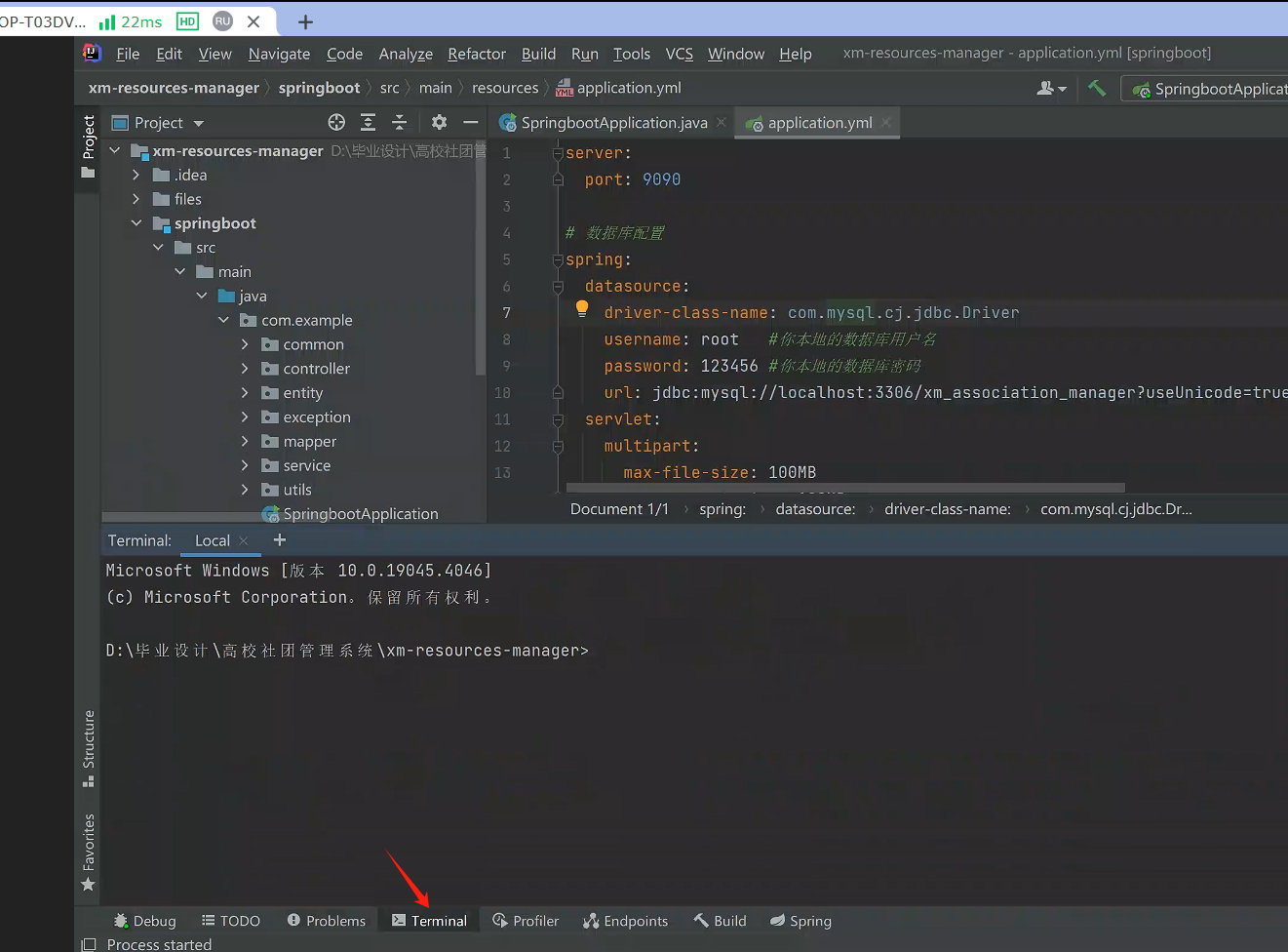This screenshot has width=1288, height=952.
Task: Close the SpringbootApplication.java editor tab
Action: [x=722, y=123]
